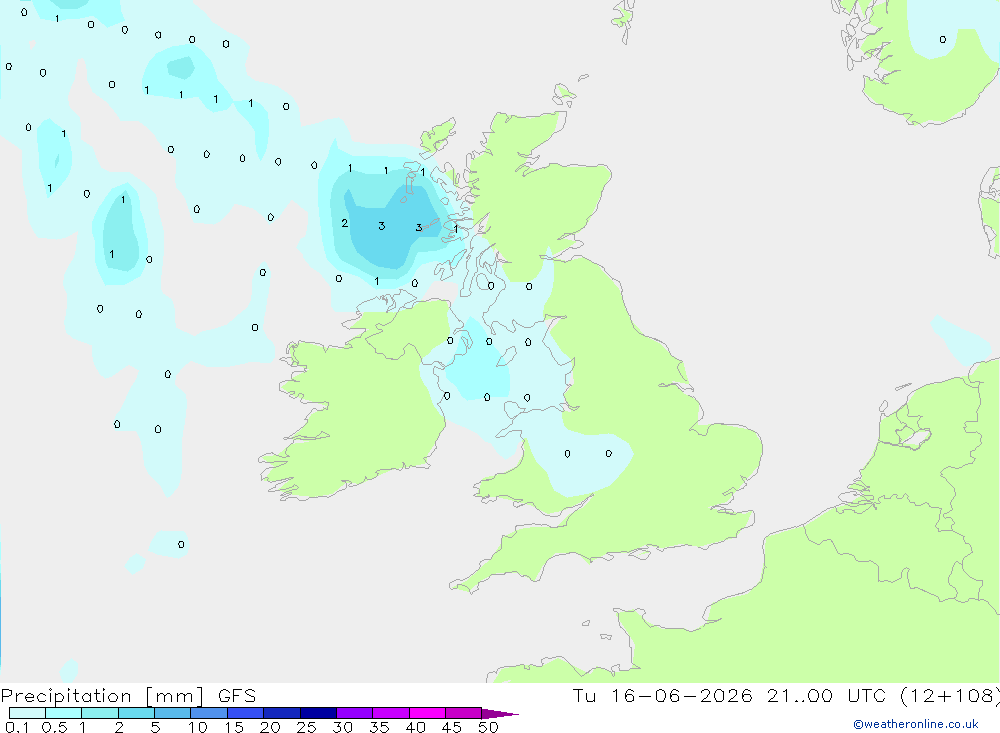
Task: Click the "0.1" legend label
Action: pos(17,727)
